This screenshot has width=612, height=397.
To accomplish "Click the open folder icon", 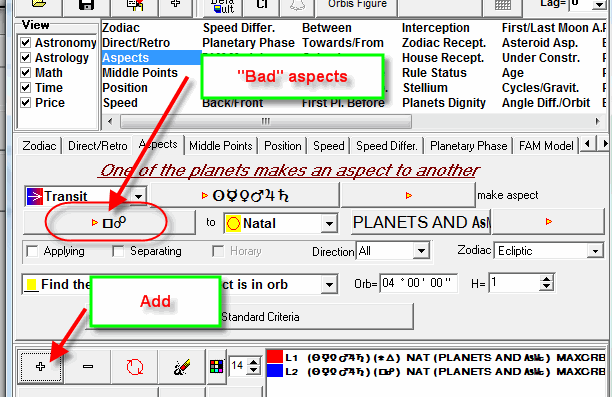I will pos(38,5).
